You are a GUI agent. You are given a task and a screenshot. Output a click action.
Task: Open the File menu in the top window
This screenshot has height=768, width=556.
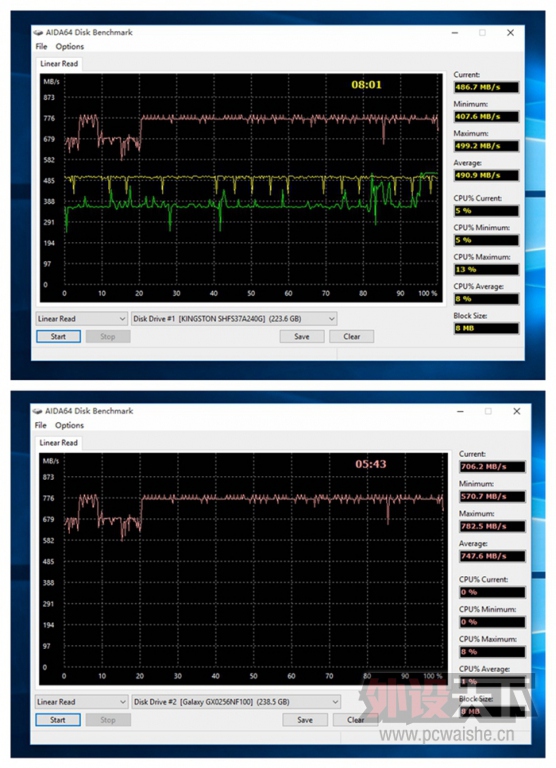point(41,47)
